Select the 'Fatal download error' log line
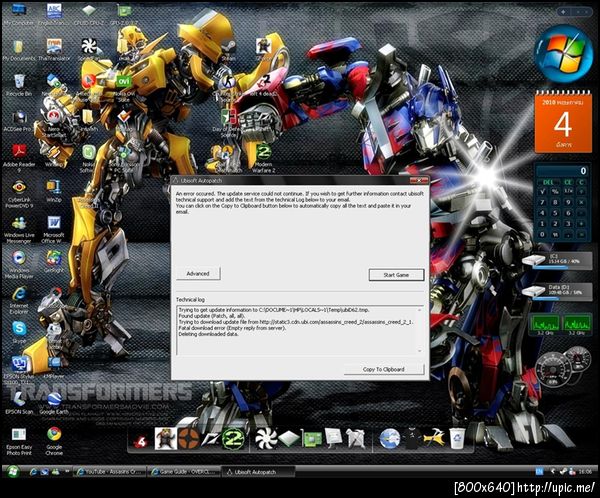600x498 pixels. (232, 328)
